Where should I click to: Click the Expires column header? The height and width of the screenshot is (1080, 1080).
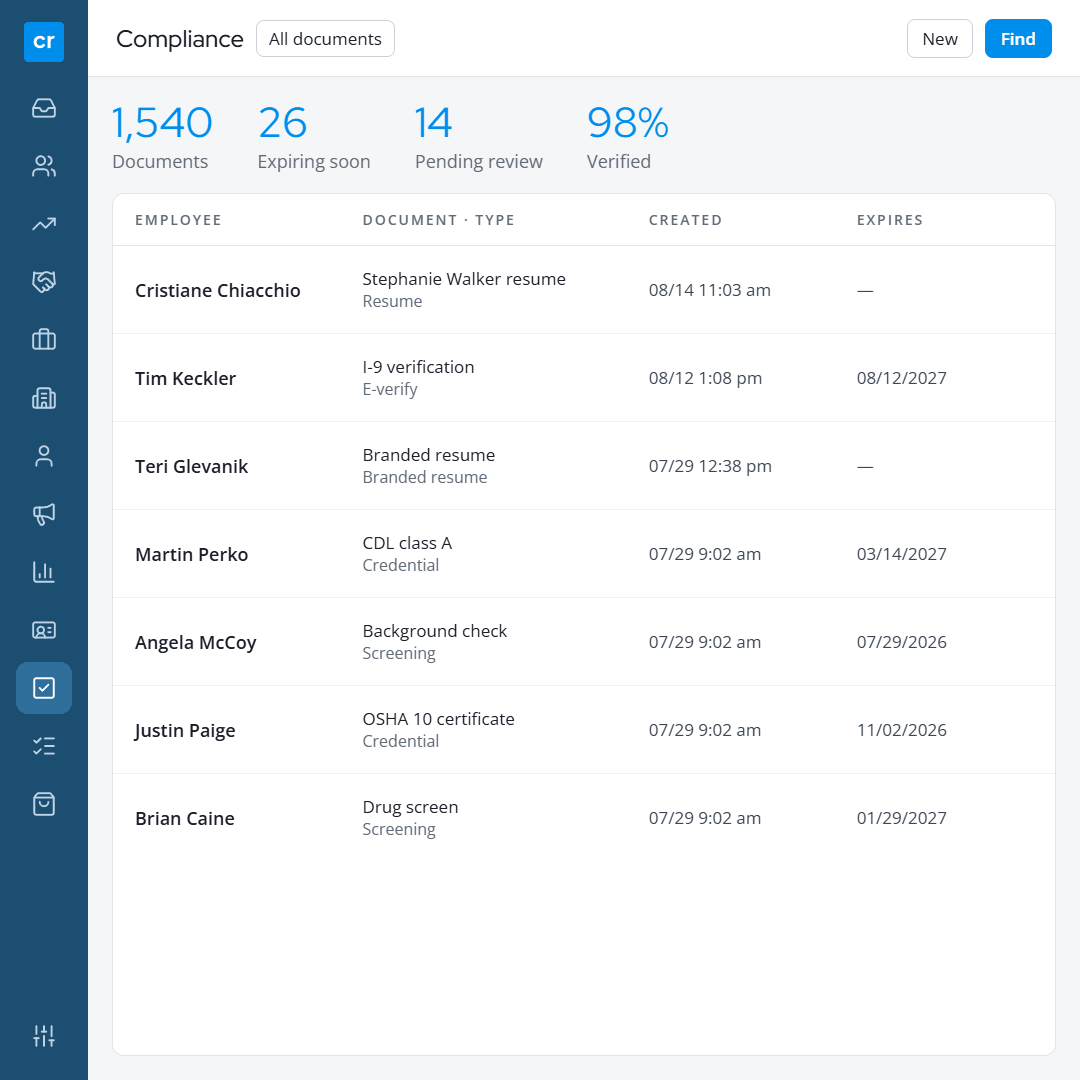tap(889, 220)
